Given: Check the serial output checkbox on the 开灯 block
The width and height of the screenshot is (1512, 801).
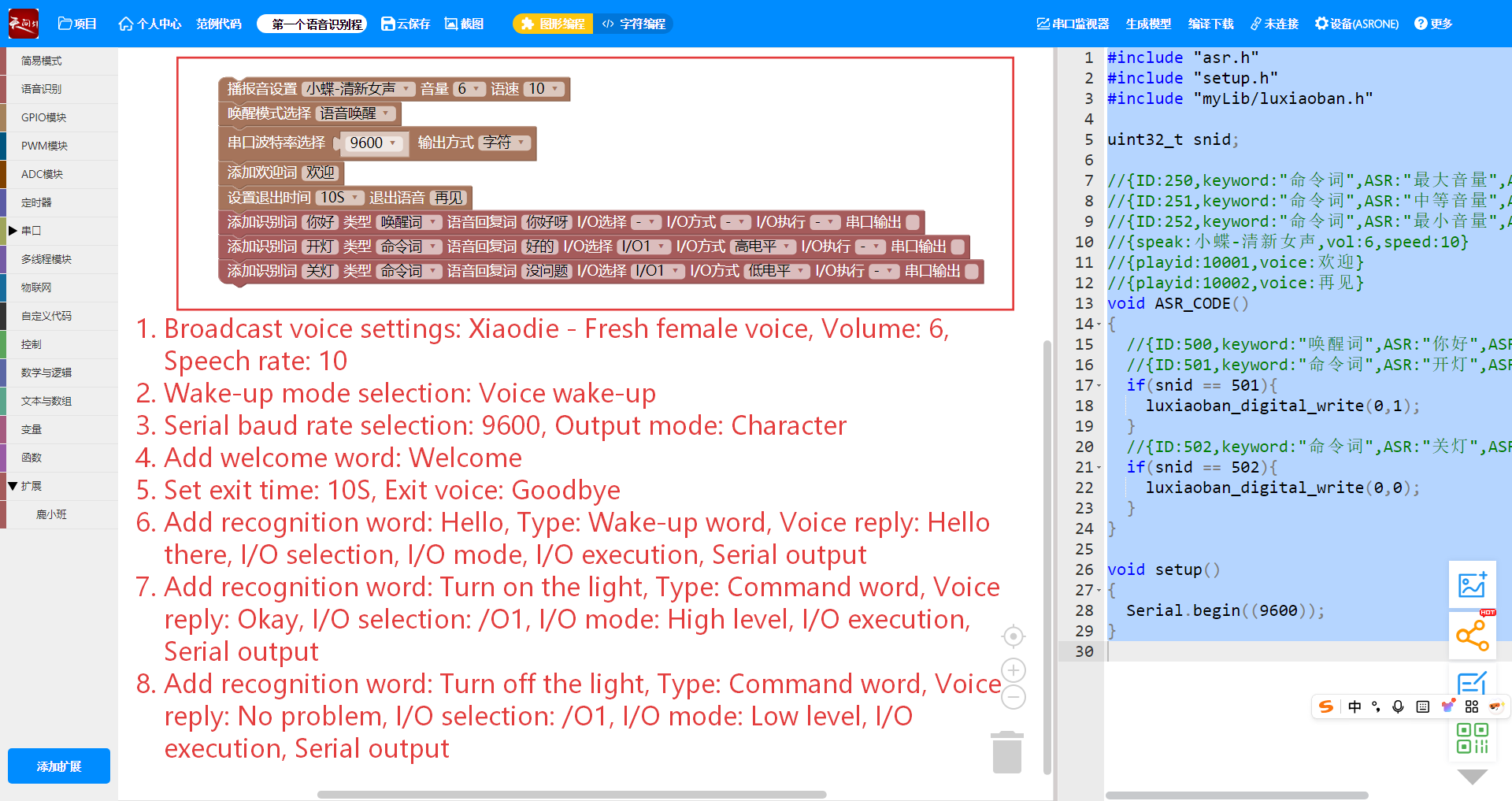Looking at the screenshot, I should click(x=958, y=246).
